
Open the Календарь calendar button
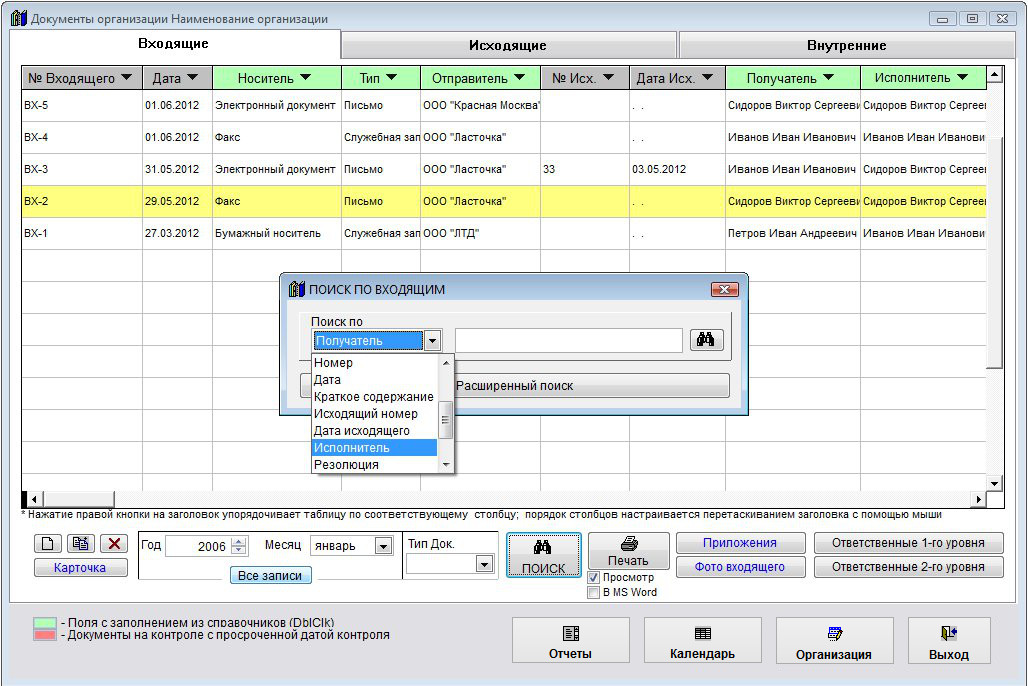tap(702, 641)
